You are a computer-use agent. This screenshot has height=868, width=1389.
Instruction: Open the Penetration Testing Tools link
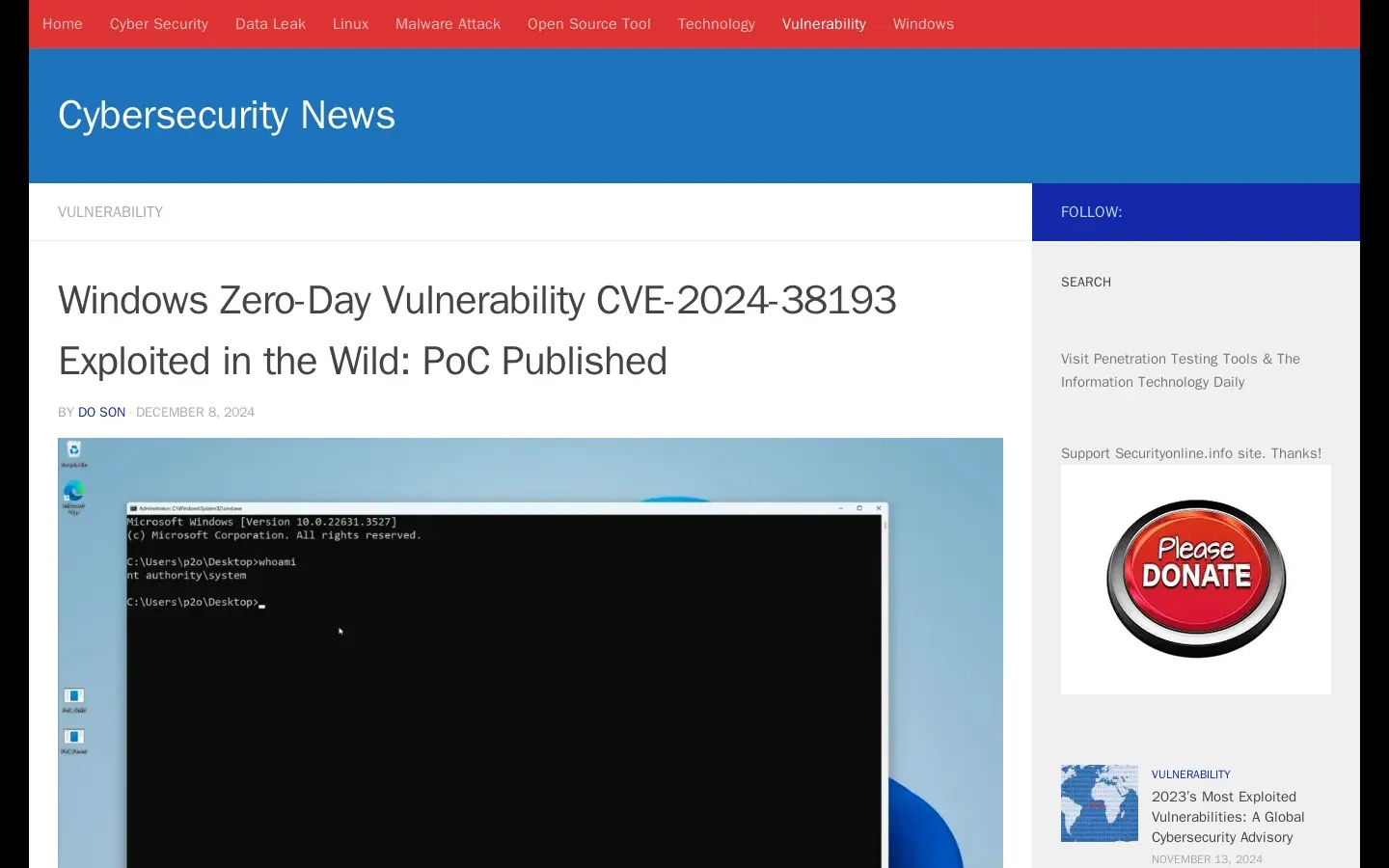coord(1159,359)
